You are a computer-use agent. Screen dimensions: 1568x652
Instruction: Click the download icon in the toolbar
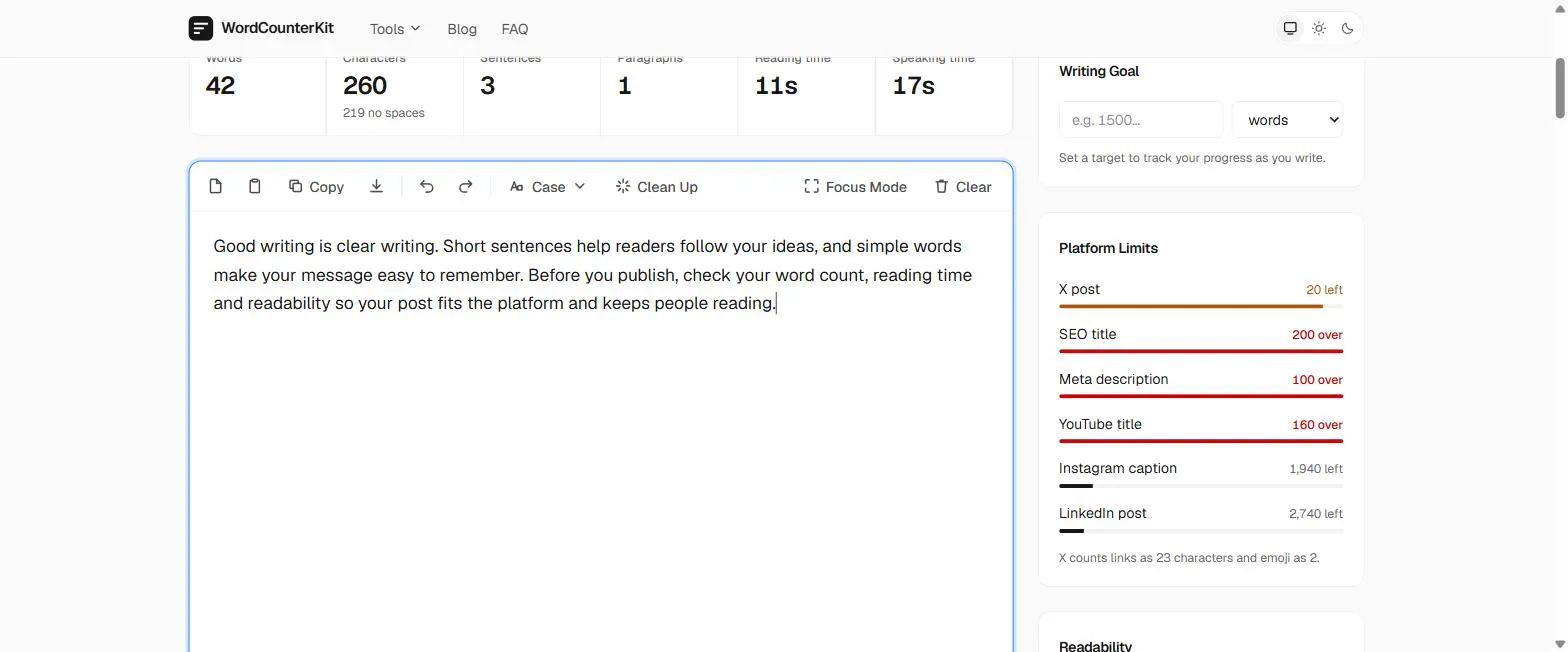(376, 186)
